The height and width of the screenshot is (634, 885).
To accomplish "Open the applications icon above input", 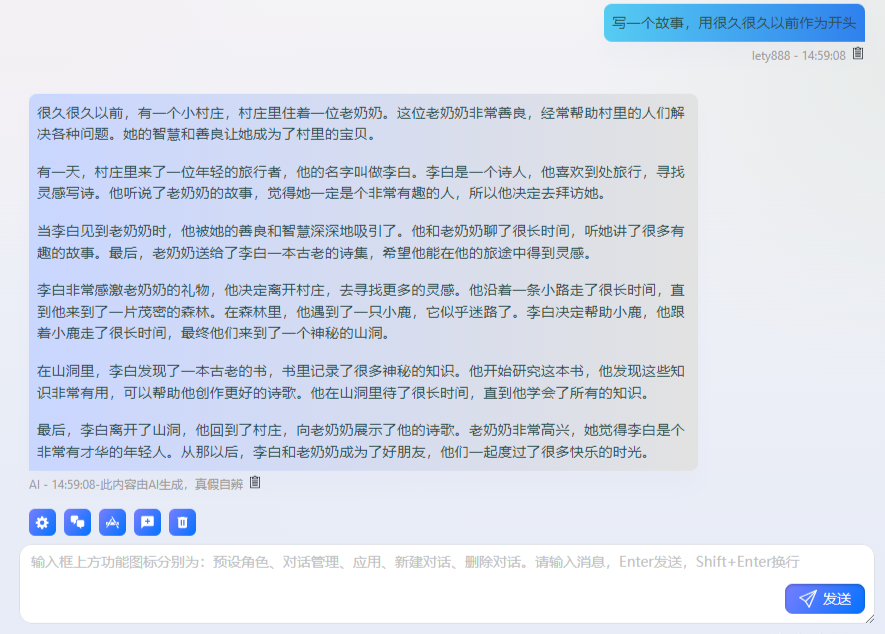I will click(113, 522).
